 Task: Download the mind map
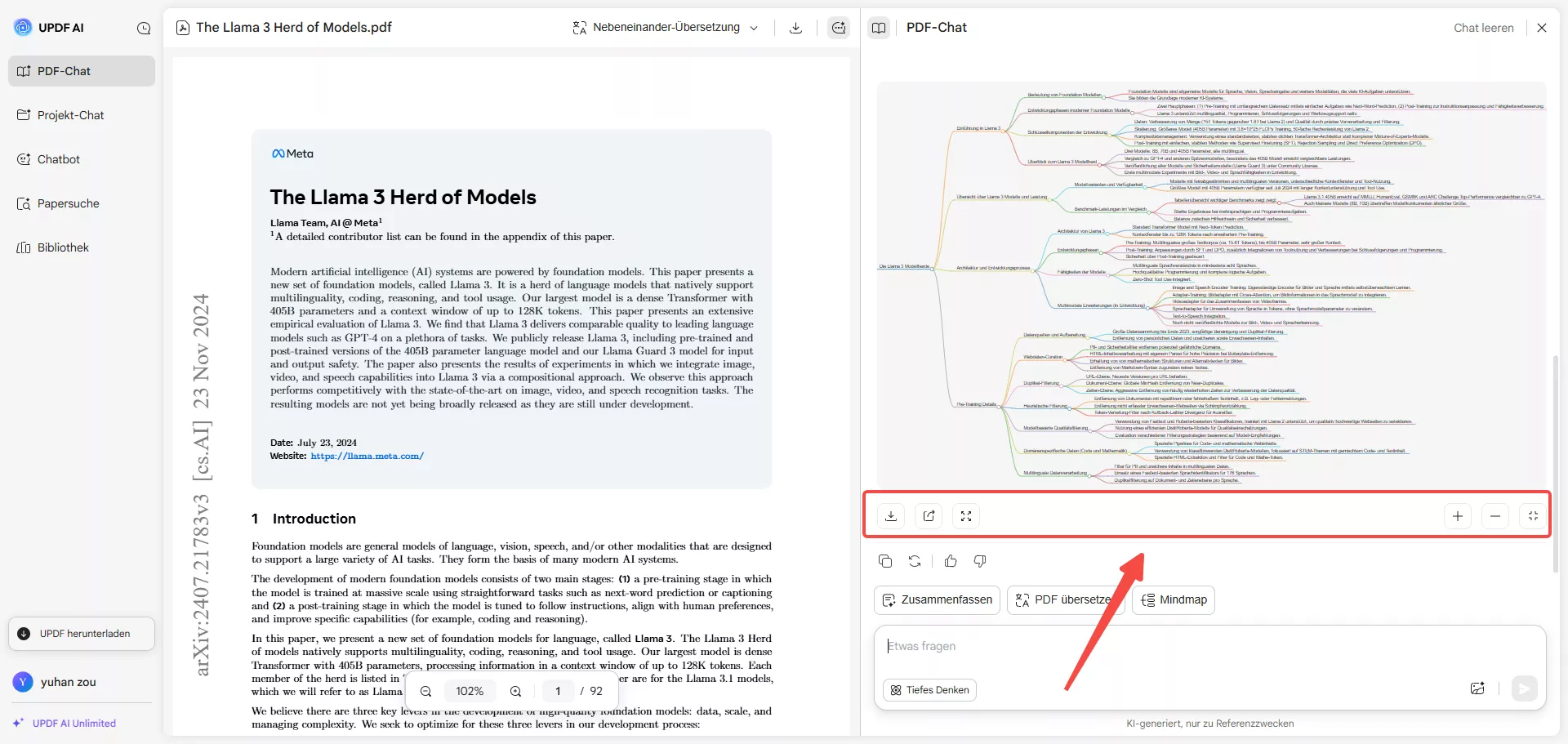point(891,516)
